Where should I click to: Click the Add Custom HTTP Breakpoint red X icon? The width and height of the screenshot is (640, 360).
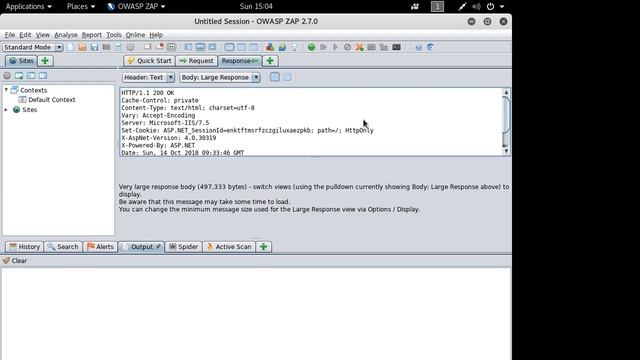click(x=359, y=47)
